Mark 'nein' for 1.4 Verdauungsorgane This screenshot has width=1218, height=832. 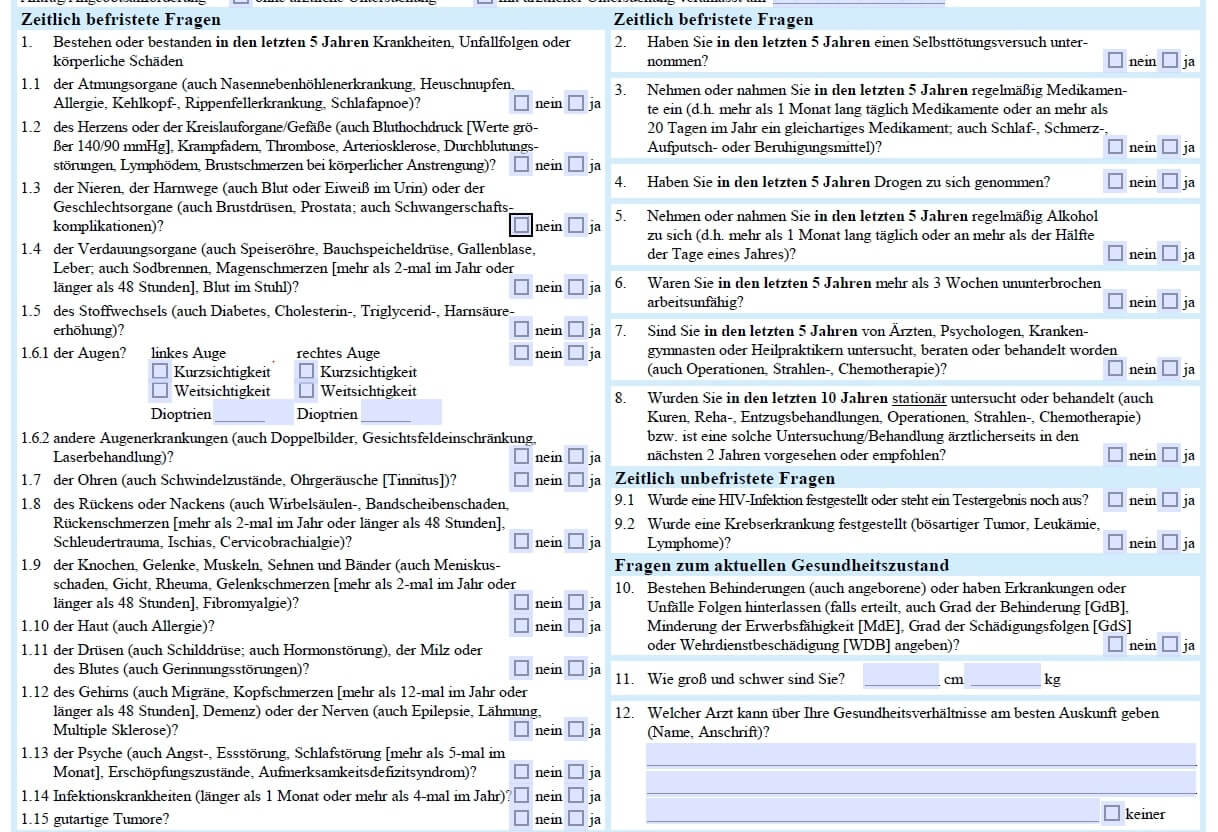[x=522, y=287]
